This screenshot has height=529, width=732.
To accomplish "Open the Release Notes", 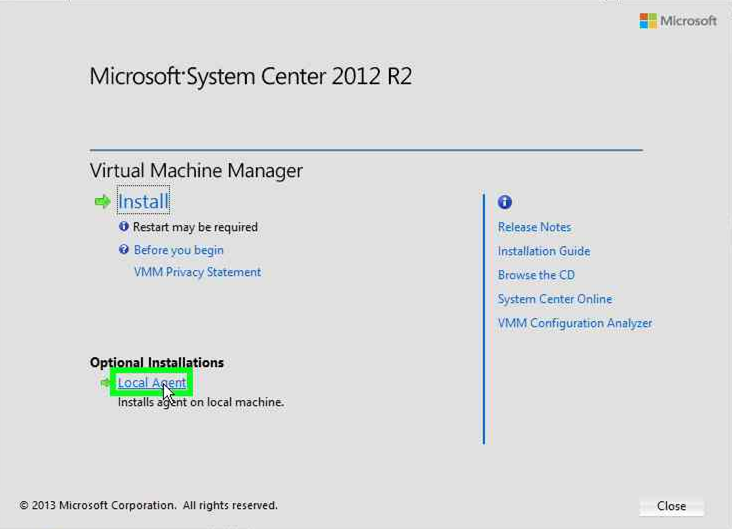I will (534, 227).
